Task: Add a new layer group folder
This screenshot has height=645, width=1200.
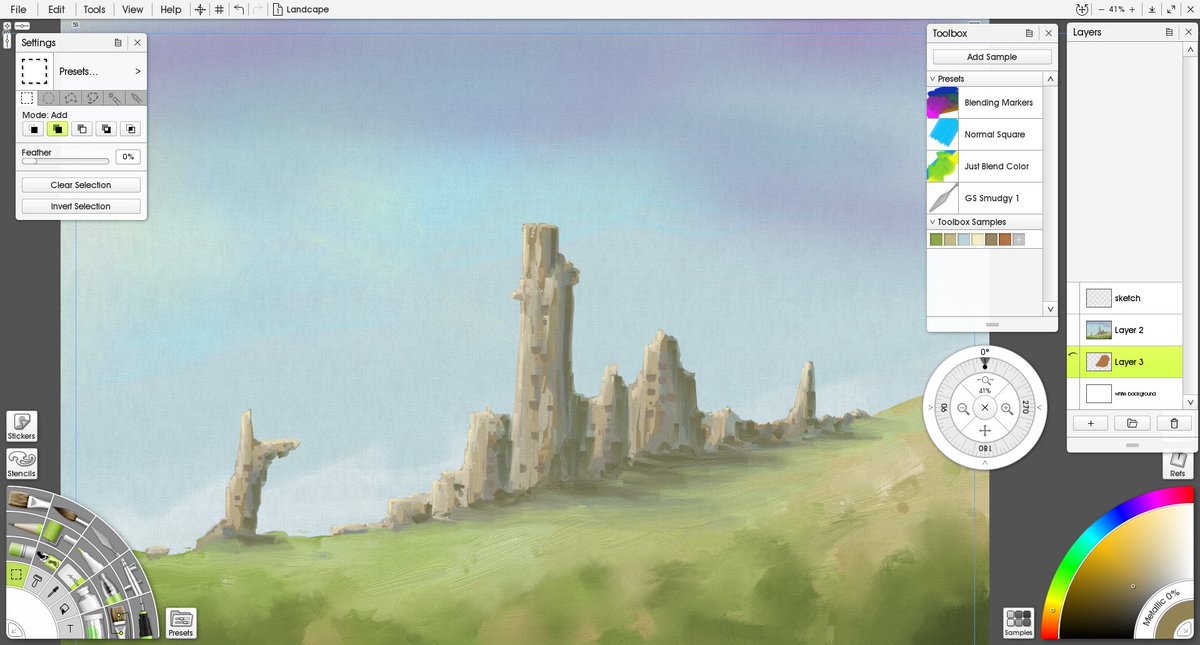Action: (x=1132, y=423)
